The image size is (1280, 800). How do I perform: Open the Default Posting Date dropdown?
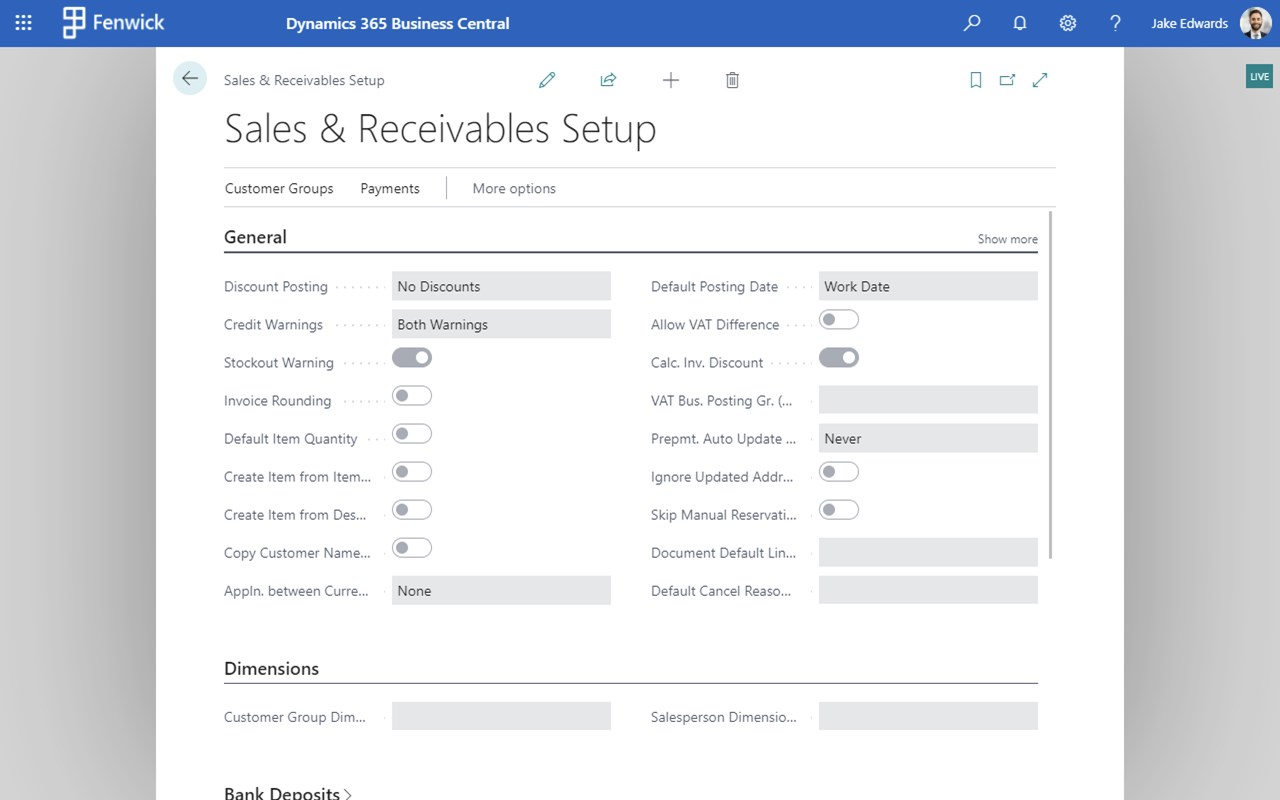coord(928,286)
